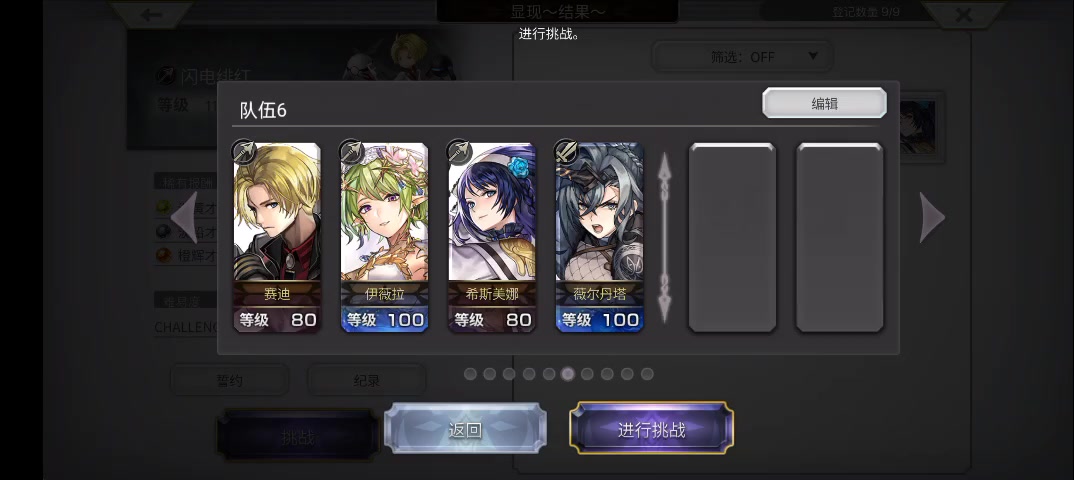The image size is (1074, 480).
Task: Tap the bow icon on 希斯美娜 card
Action: pyautogui.click(x=458, y=151)
